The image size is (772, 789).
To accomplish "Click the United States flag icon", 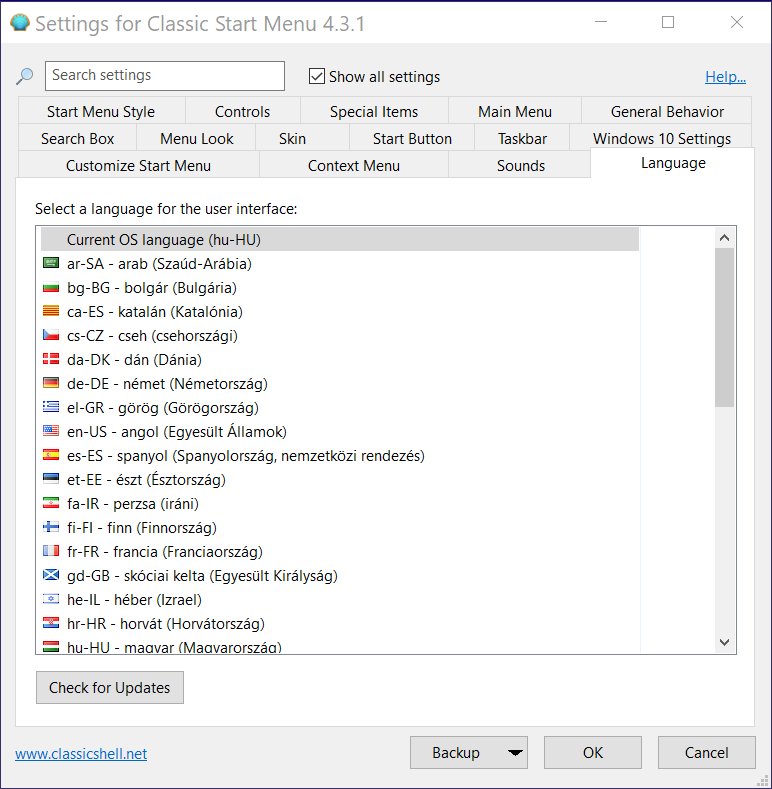I will tap(51, 431).
